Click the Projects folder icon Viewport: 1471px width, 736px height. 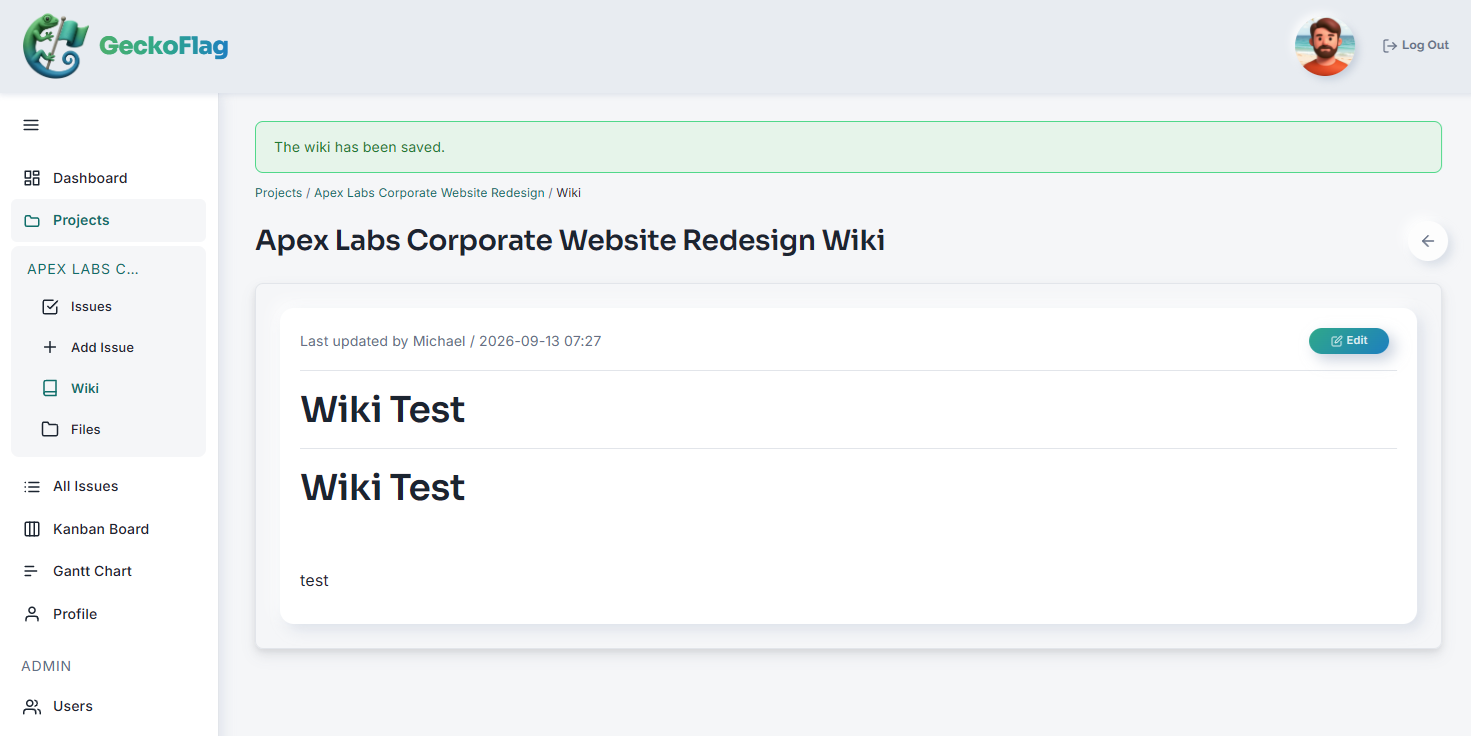[x=32, y=220]
